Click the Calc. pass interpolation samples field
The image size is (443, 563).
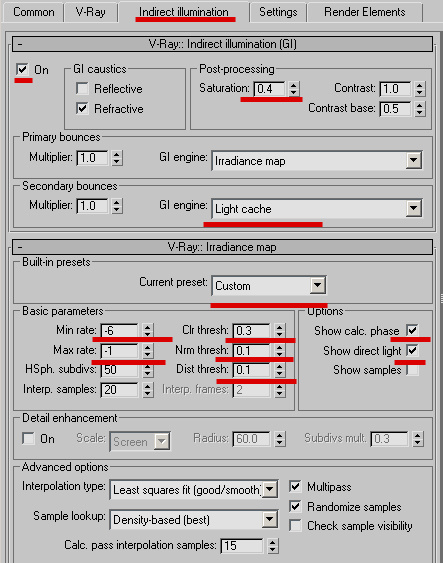click(x=242, y=546)
